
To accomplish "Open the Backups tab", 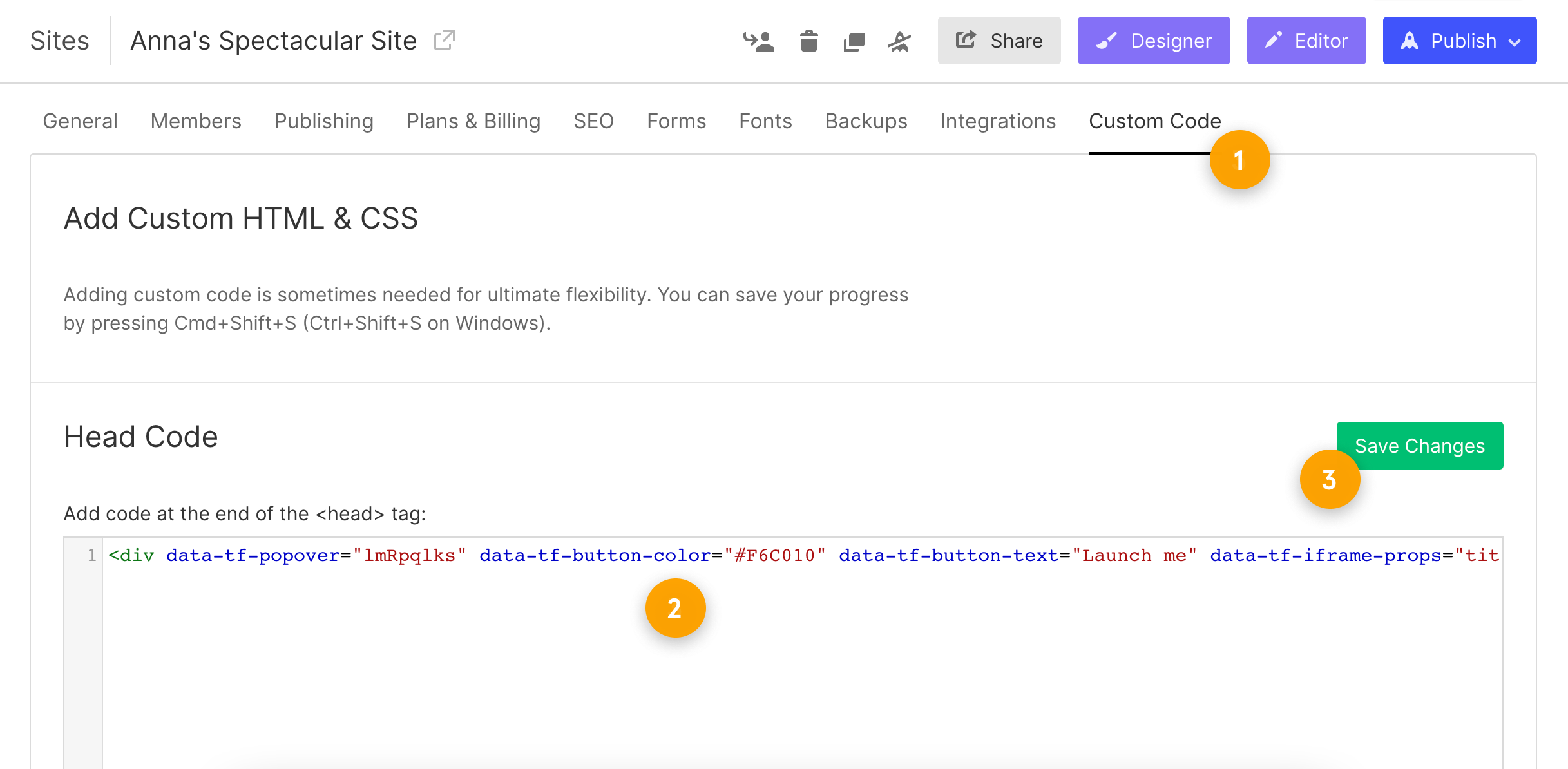I will tap(866, 121).
